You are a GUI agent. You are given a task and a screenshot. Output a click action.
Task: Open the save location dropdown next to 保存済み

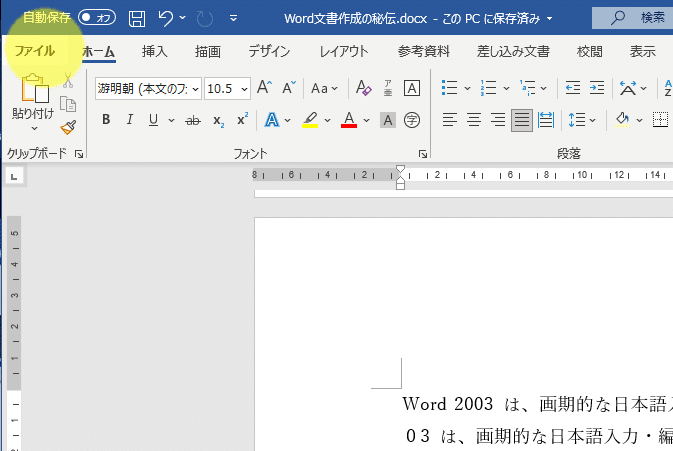549,19
